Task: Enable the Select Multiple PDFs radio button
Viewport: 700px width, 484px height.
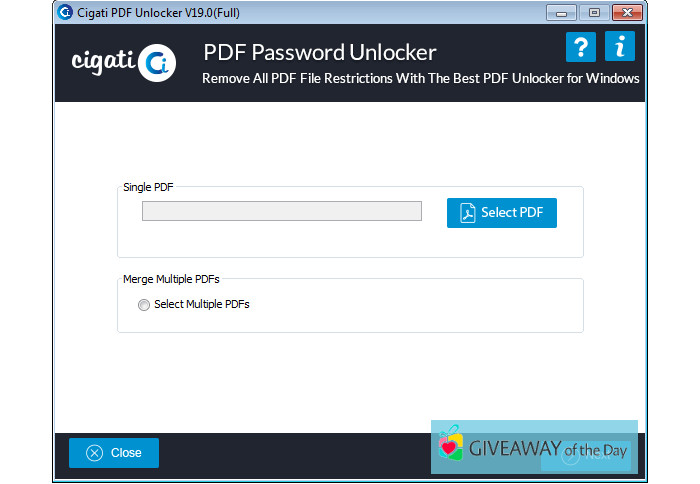Action: click(145, 305)
